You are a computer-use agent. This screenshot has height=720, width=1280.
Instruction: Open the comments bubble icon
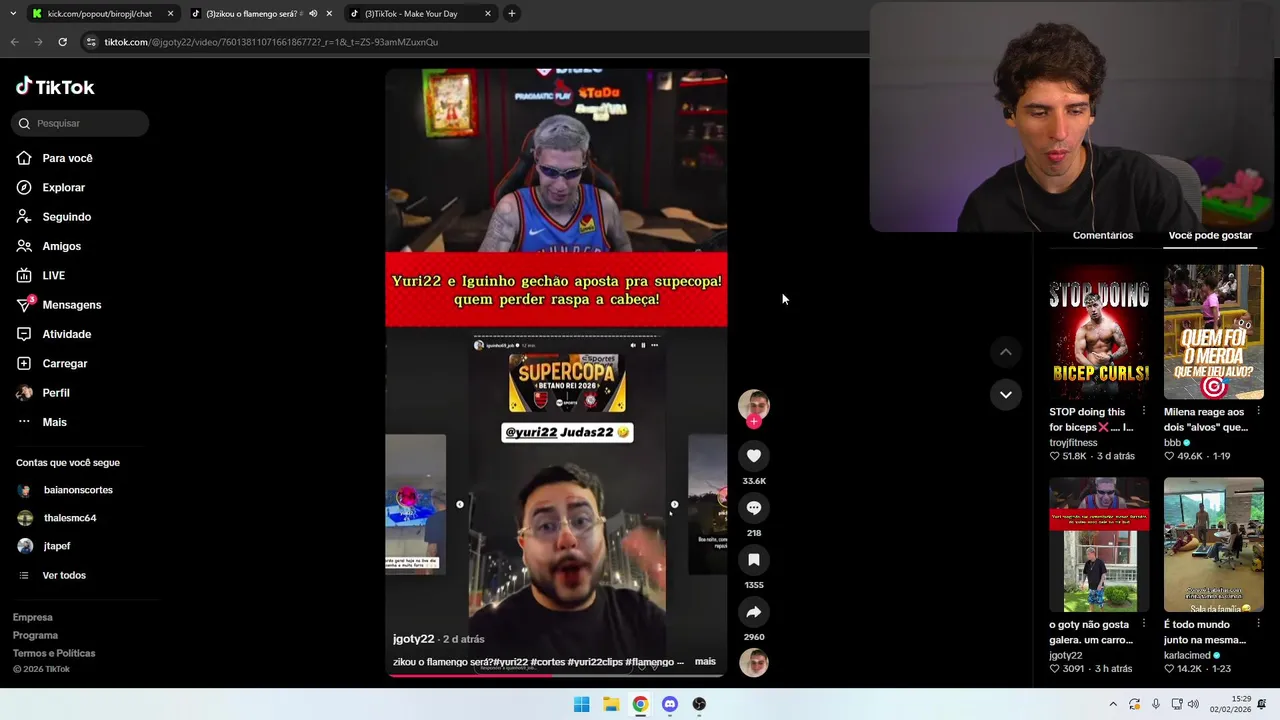pyautogui.click(x=754, y=508)
